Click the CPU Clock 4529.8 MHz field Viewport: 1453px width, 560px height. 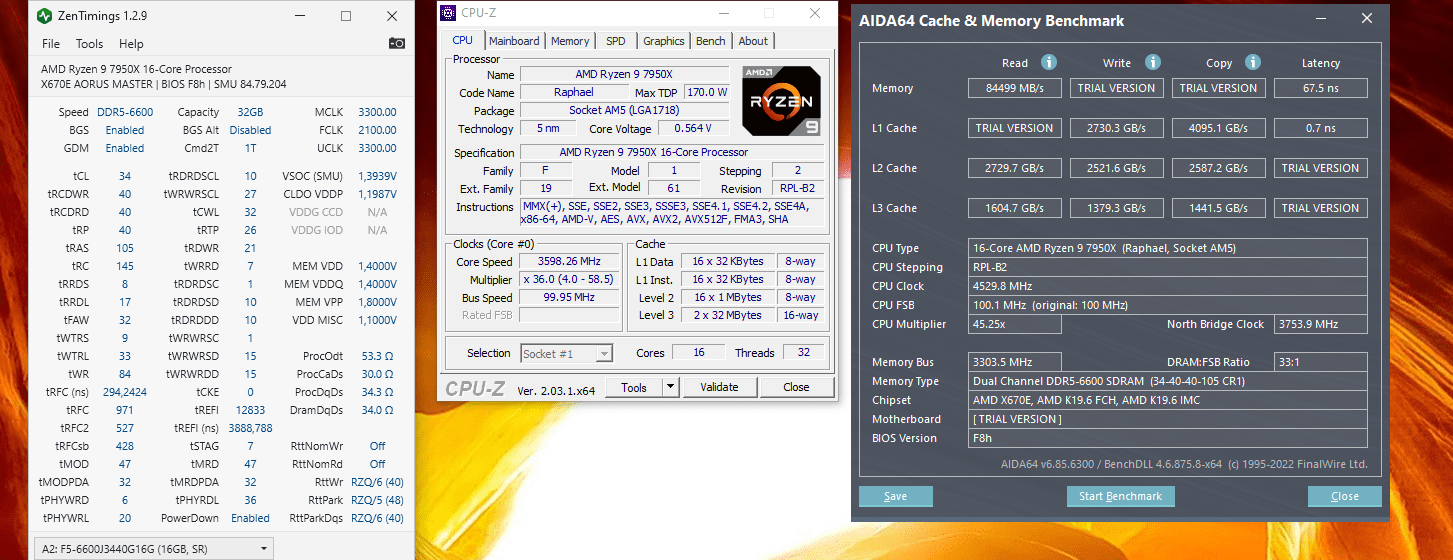(x=1167, y=286)
